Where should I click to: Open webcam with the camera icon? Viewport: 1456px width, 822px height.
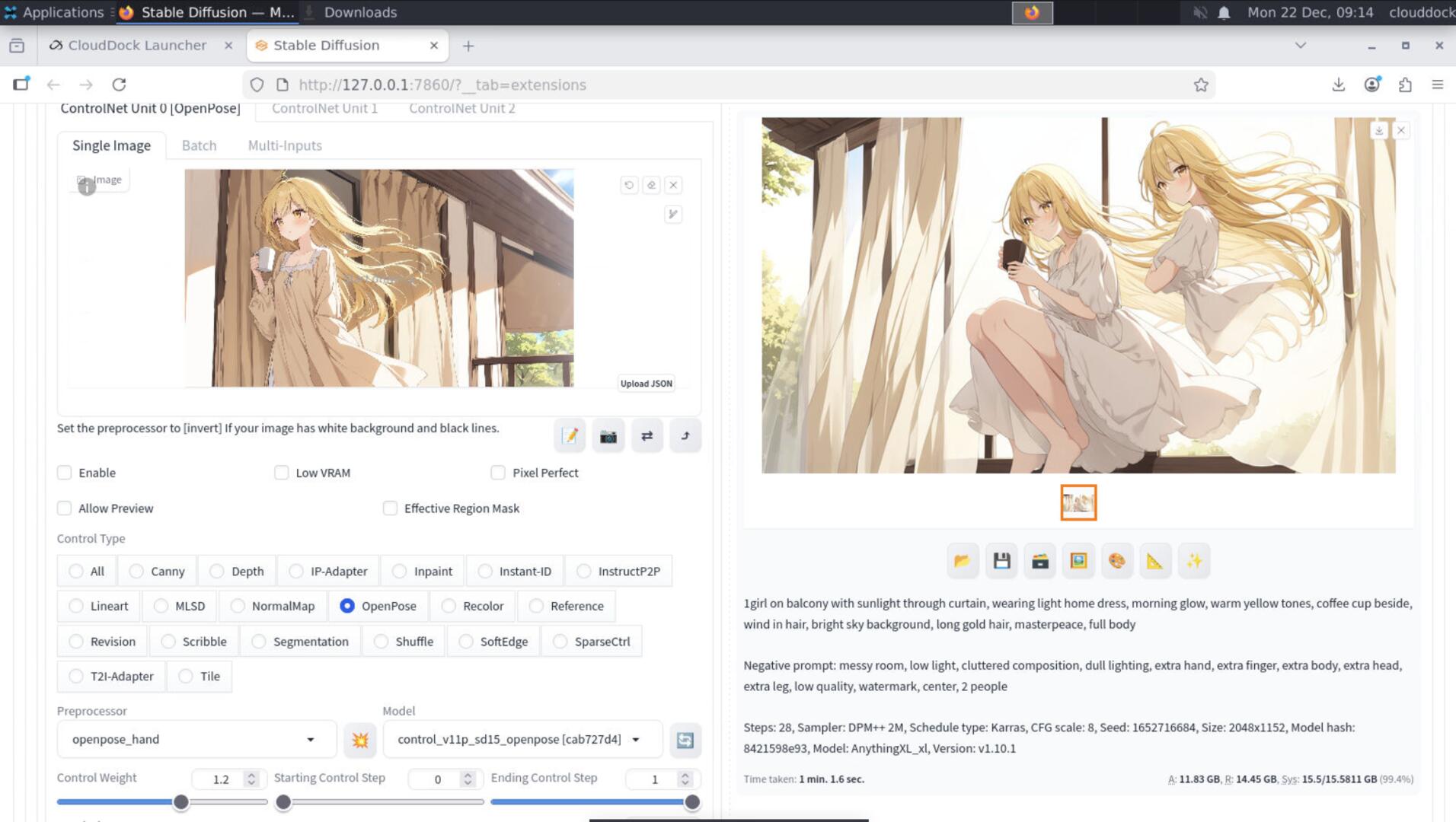point(608,436)
